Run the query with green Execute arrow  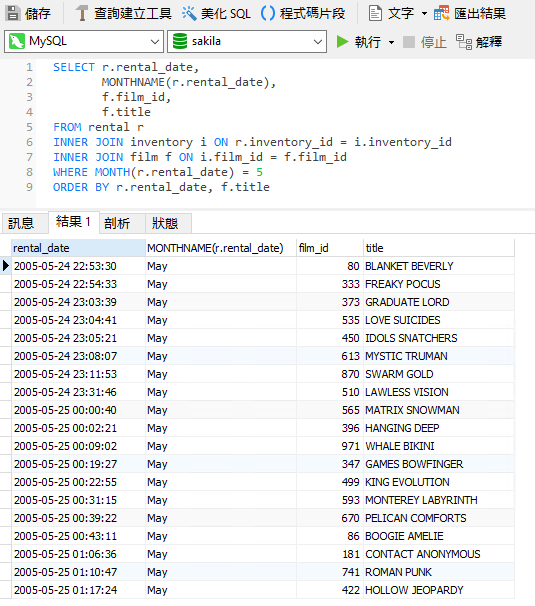[x=342, y=42]
